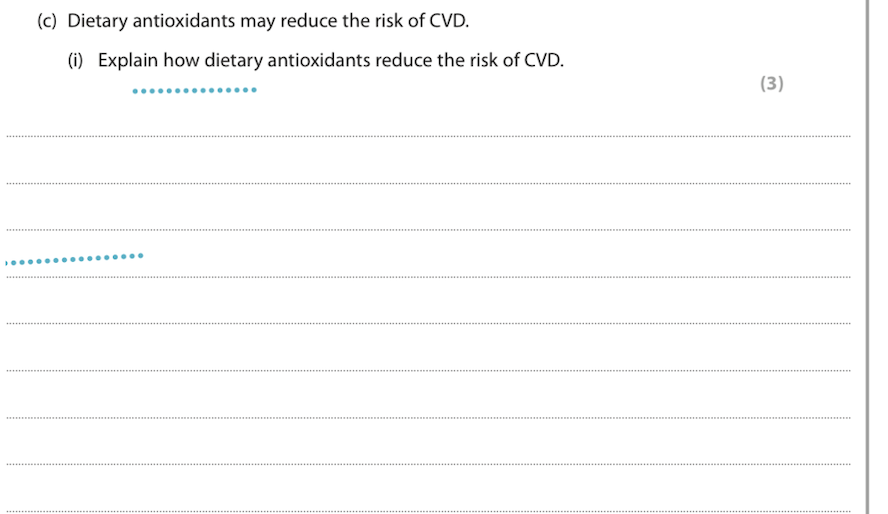This screenshot has height=514, width=888.
Task: Click "CVD." ending the Explain question line
Action: point(544,60)
